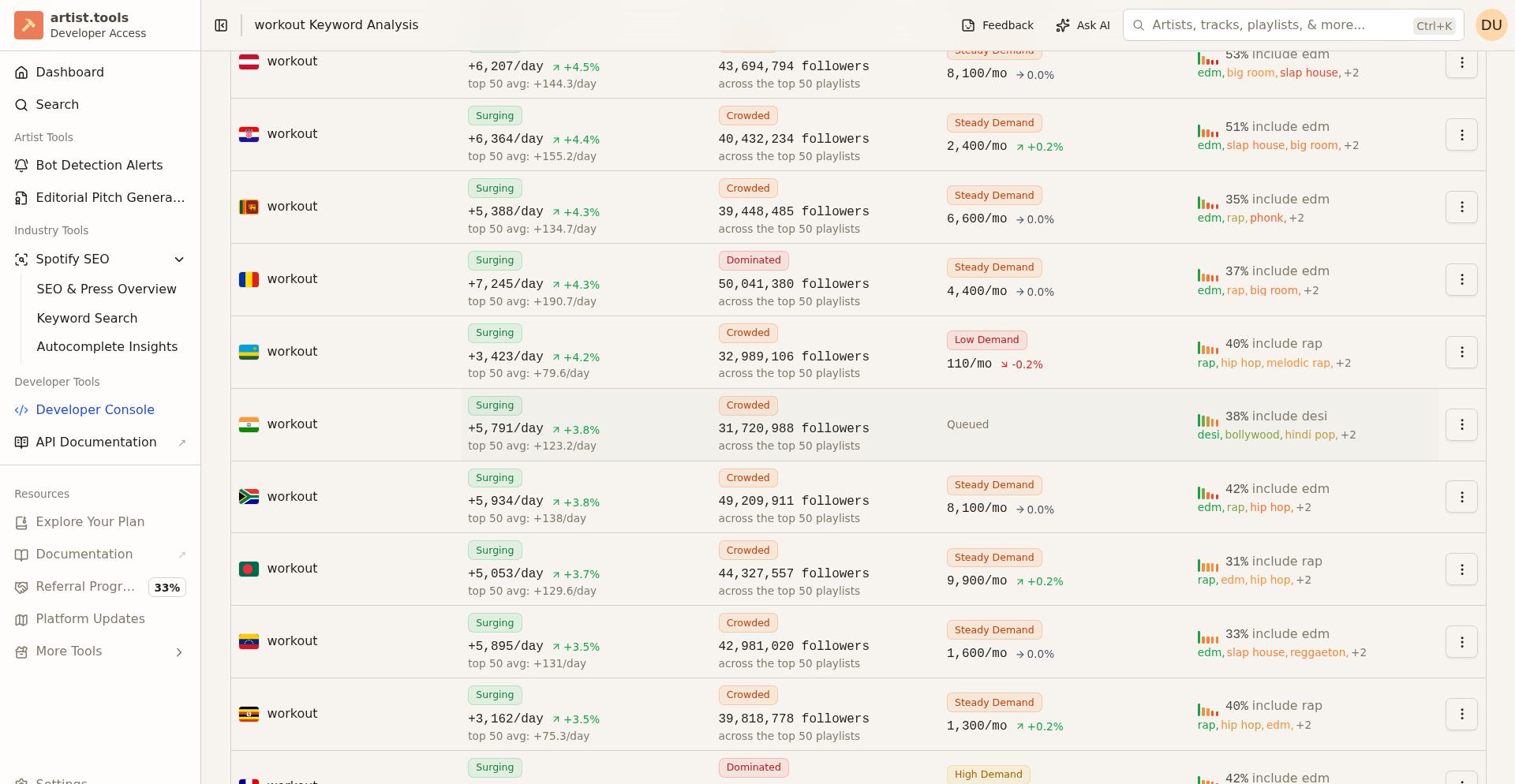The width and height of the screenshot is (1515, 784).
Task: Open the Ask AI assistant
Action: point(1083,25)
